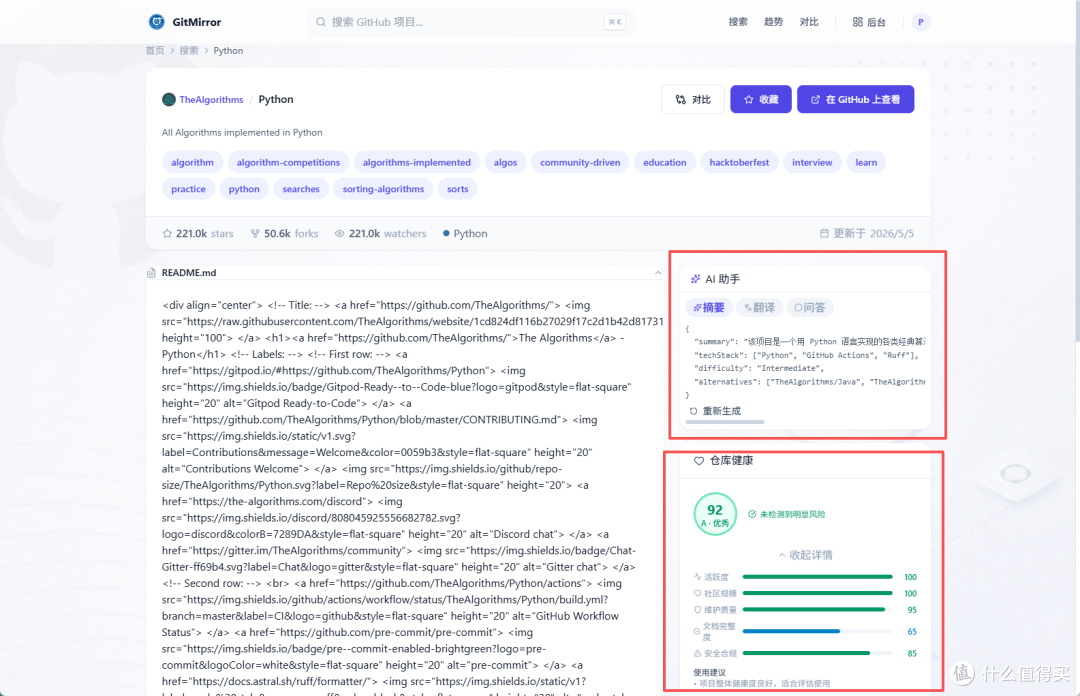
Task: Select the sorting-algorithms topic tag
Action: coord(384,189)
